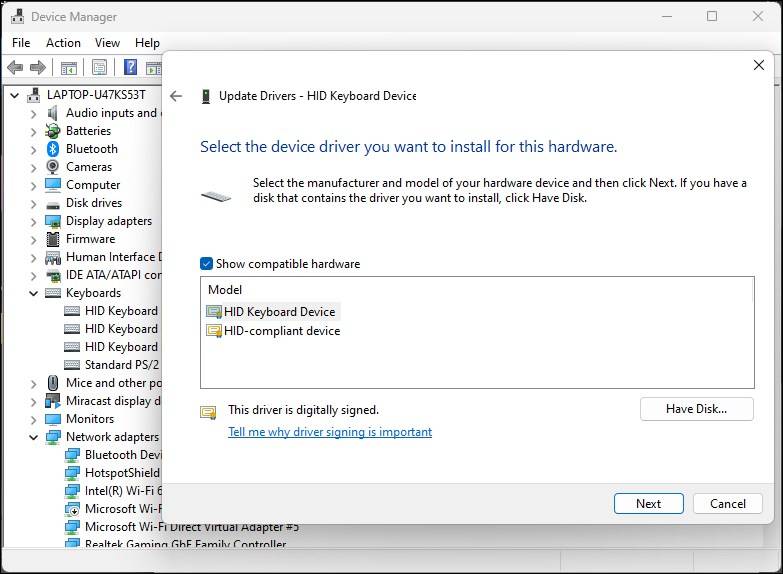Click the Cancel button

click(x=728, y=504)
